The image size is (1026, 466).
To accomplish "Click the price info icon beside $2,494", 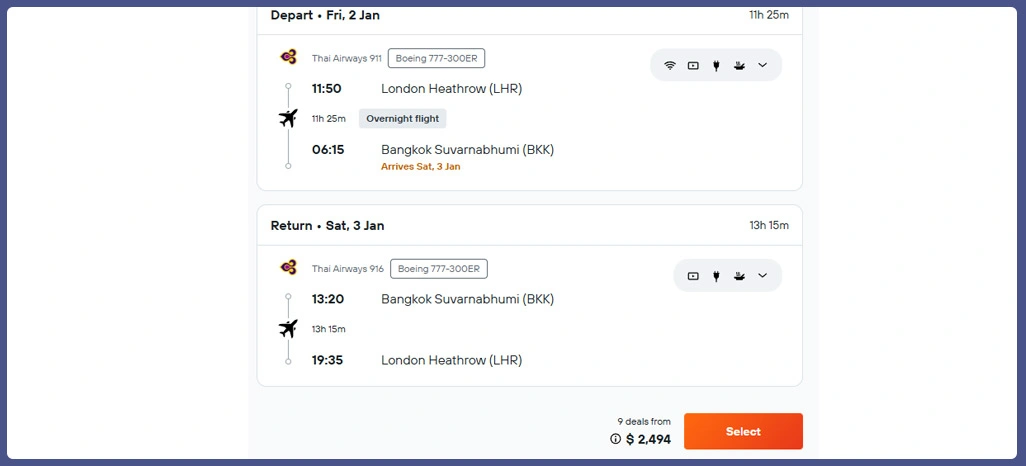I will pos(616,439).
